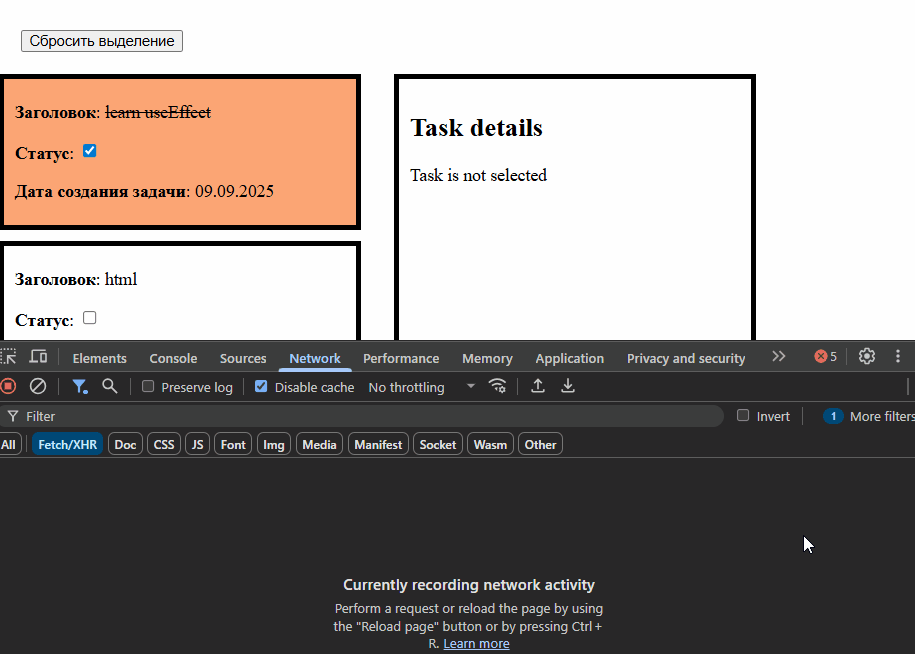Toggle device toolbar icon
Viewport: 915px width, 654px height.
(38, 357)
